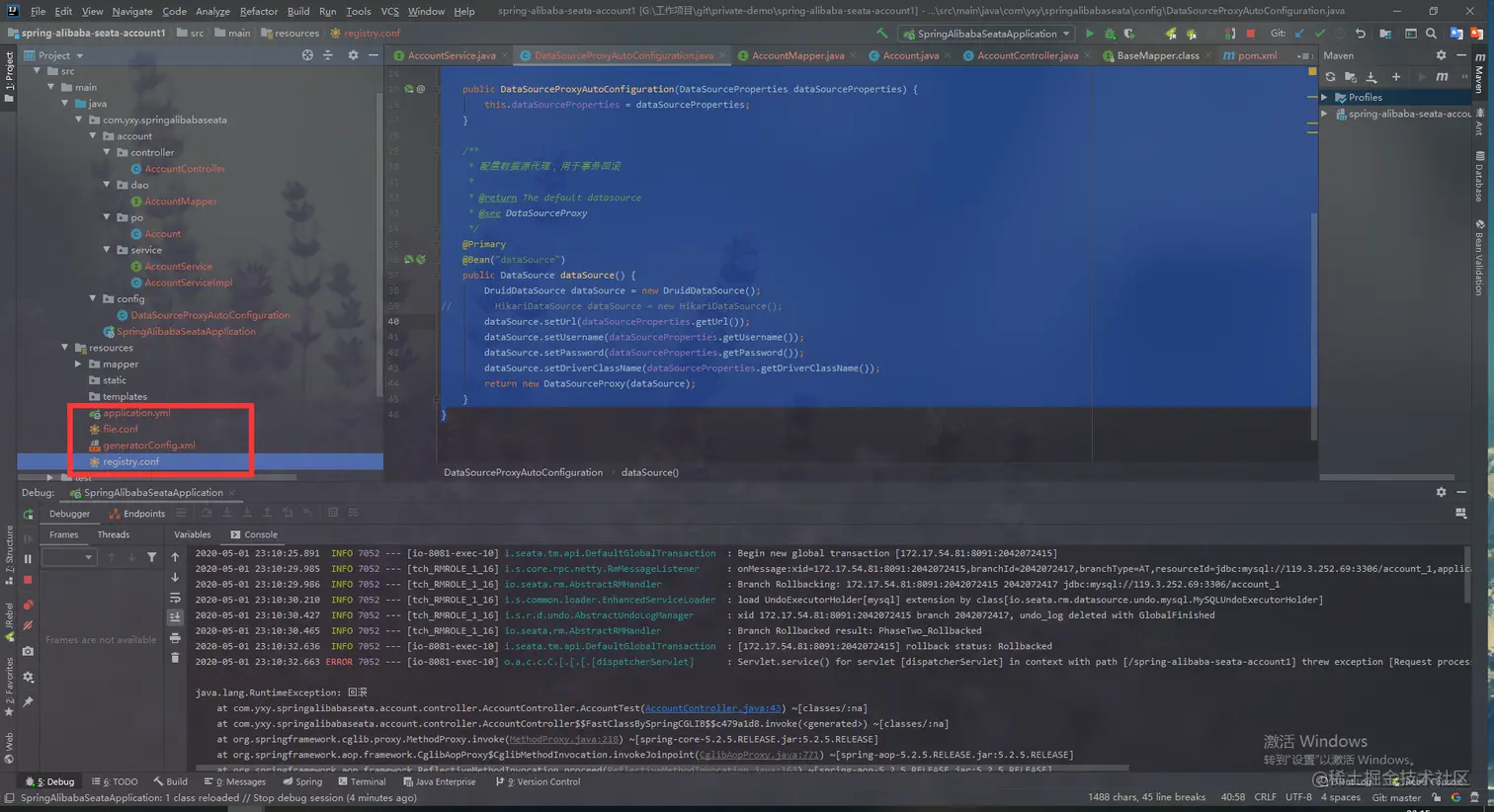
Task: Close the AccountMapper.java editor tab
Action: (853, 56)
